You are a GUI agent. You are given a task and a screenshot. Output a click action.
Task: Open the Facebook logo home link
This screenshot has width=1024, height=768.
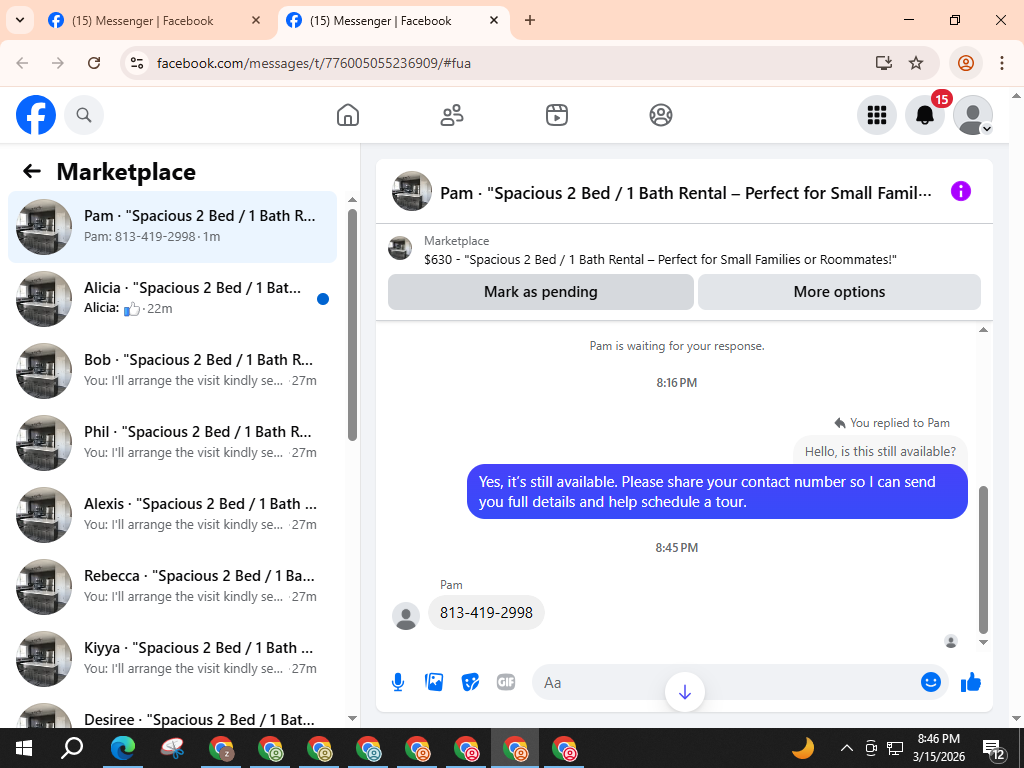point(36,115)
